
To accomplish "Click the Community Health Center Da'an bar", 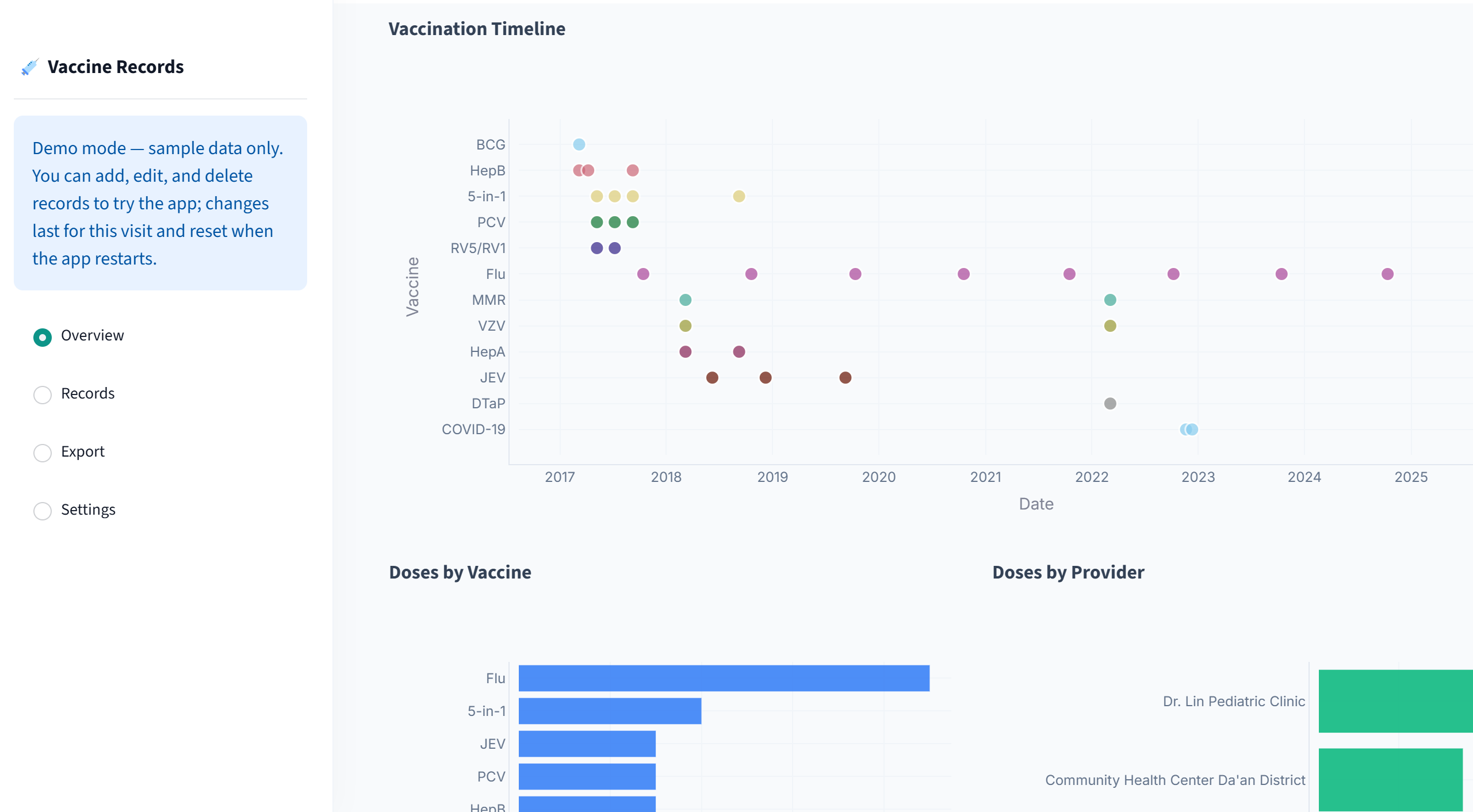I will tap(1391, 780).
